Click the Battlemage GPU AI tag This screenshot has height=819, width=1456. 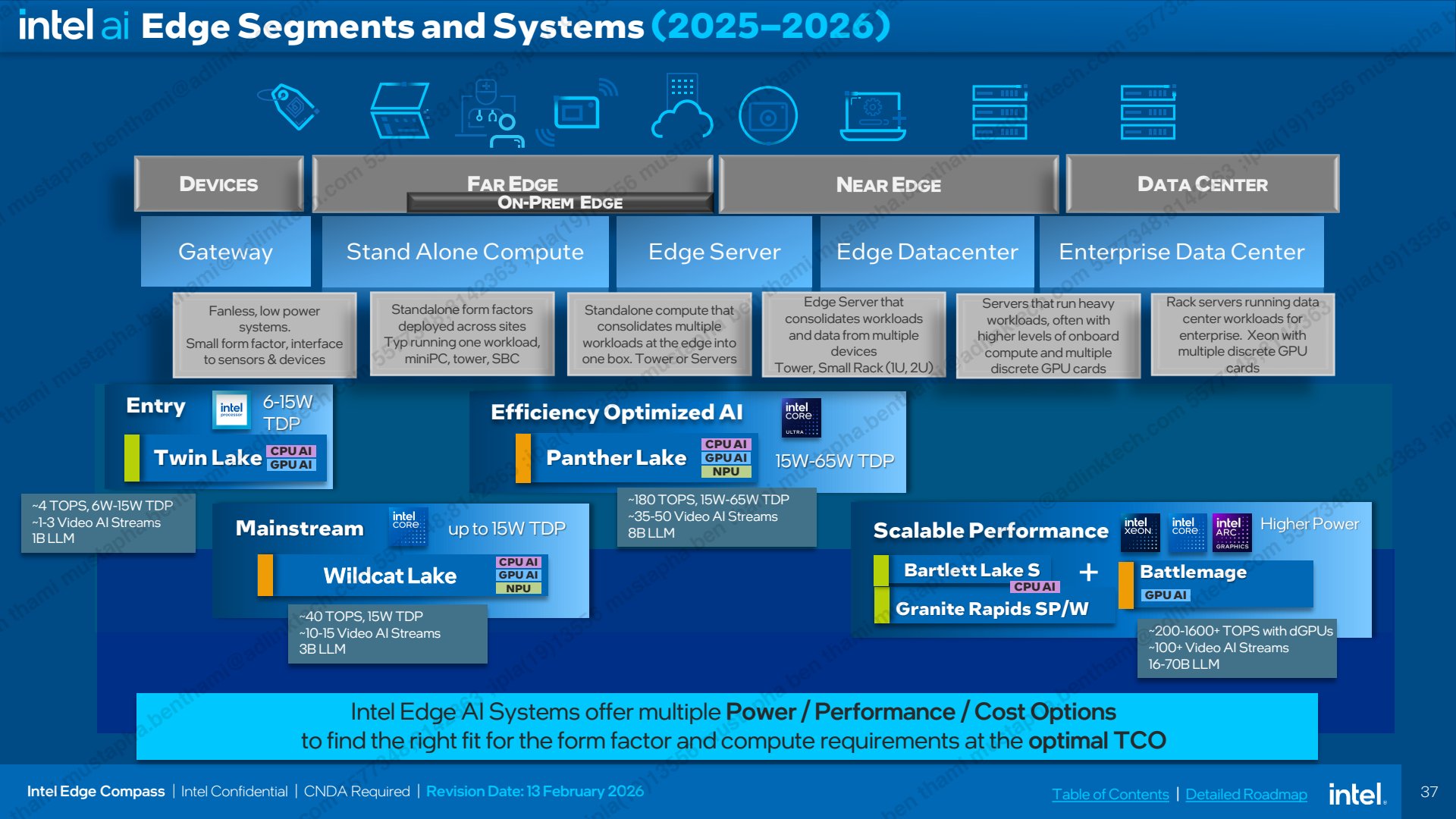tap(1166, 595)
